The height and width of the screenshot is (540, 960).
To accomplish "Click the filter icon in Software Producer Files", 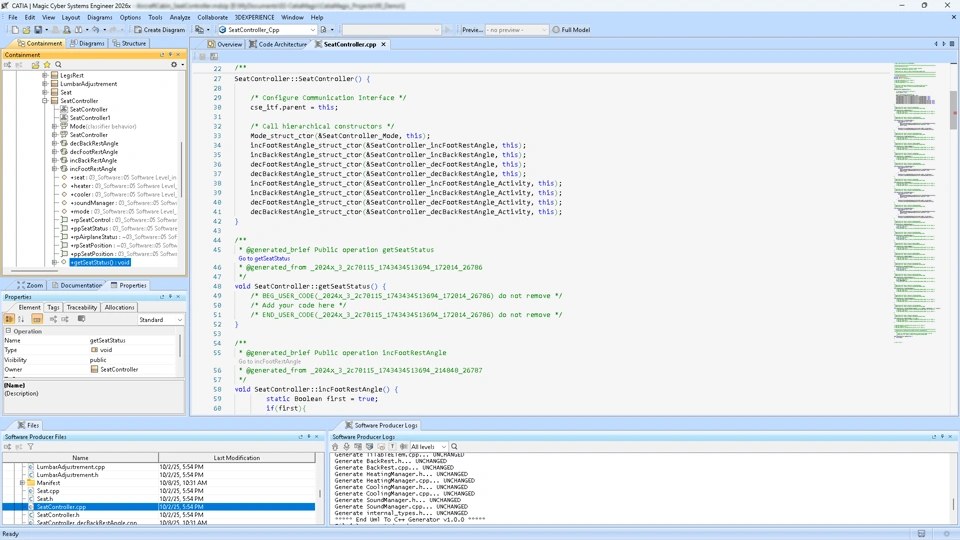I will pos(30,447).
